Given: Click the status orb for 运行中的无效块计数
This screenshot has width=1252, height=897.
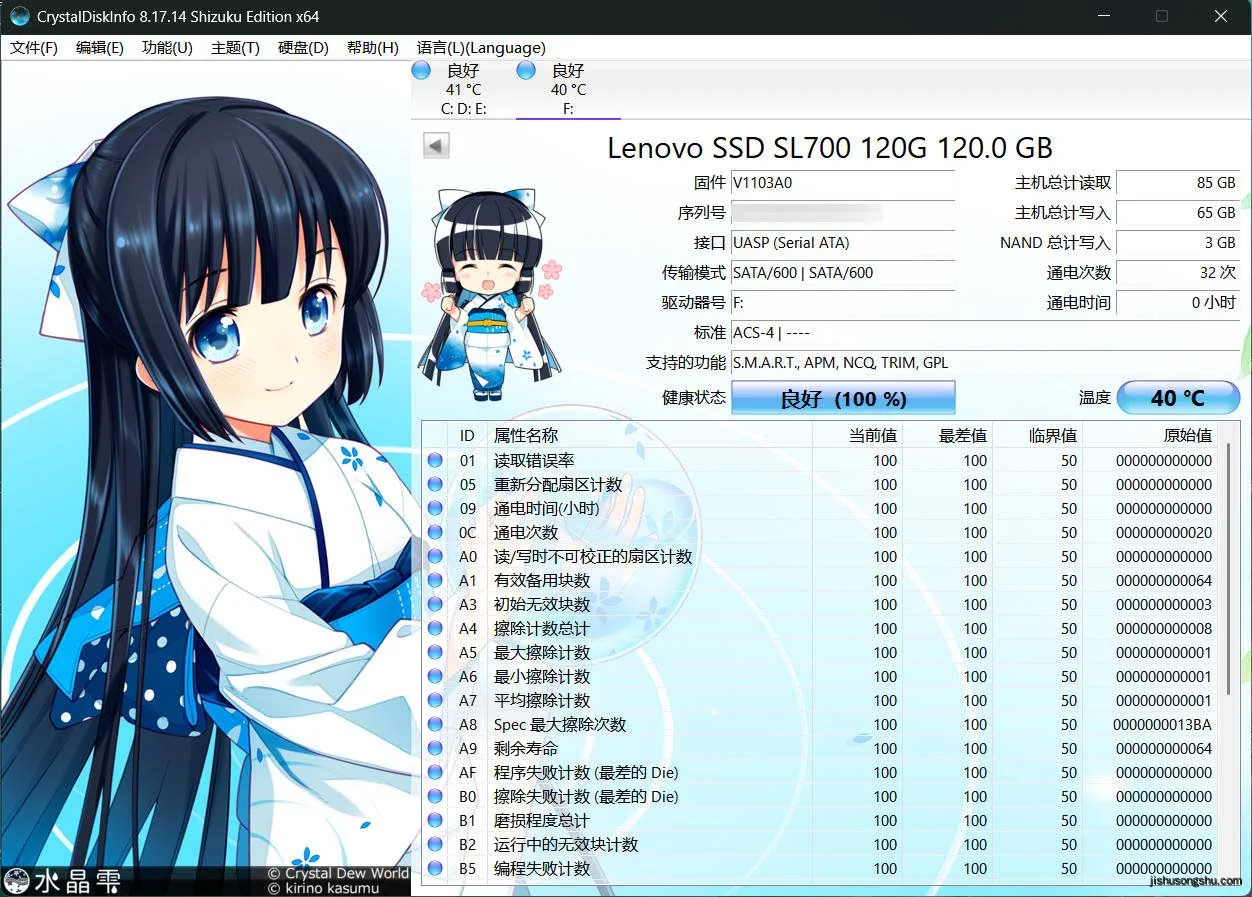Looking at the screenshot, I should point(435,844).
